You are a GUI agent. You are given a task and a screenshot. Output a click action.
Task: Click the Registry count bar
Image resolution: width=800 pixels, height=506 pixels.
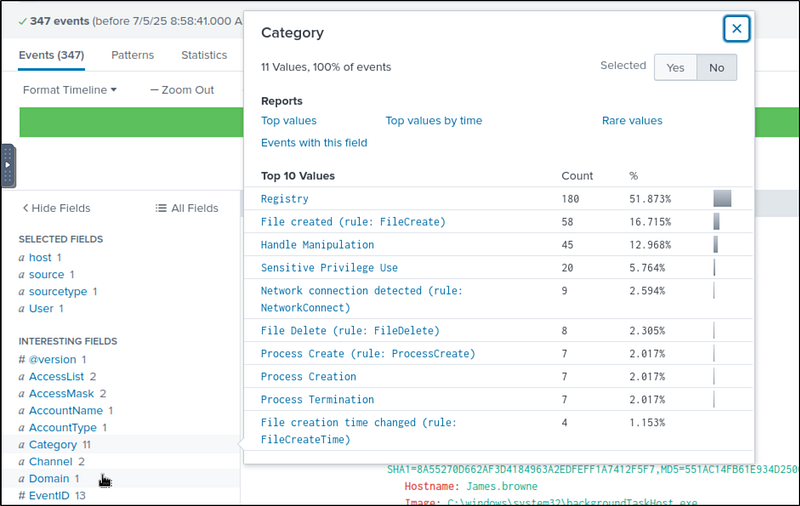722,199
